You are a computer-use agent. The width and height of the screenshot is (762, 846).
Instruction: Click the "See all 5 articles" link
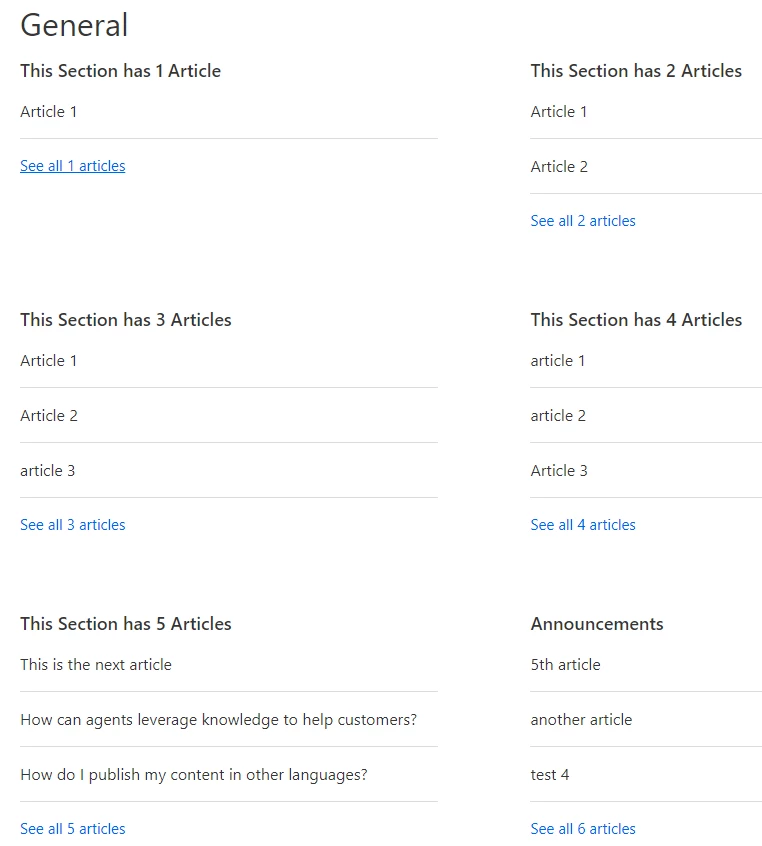[73, 829]
